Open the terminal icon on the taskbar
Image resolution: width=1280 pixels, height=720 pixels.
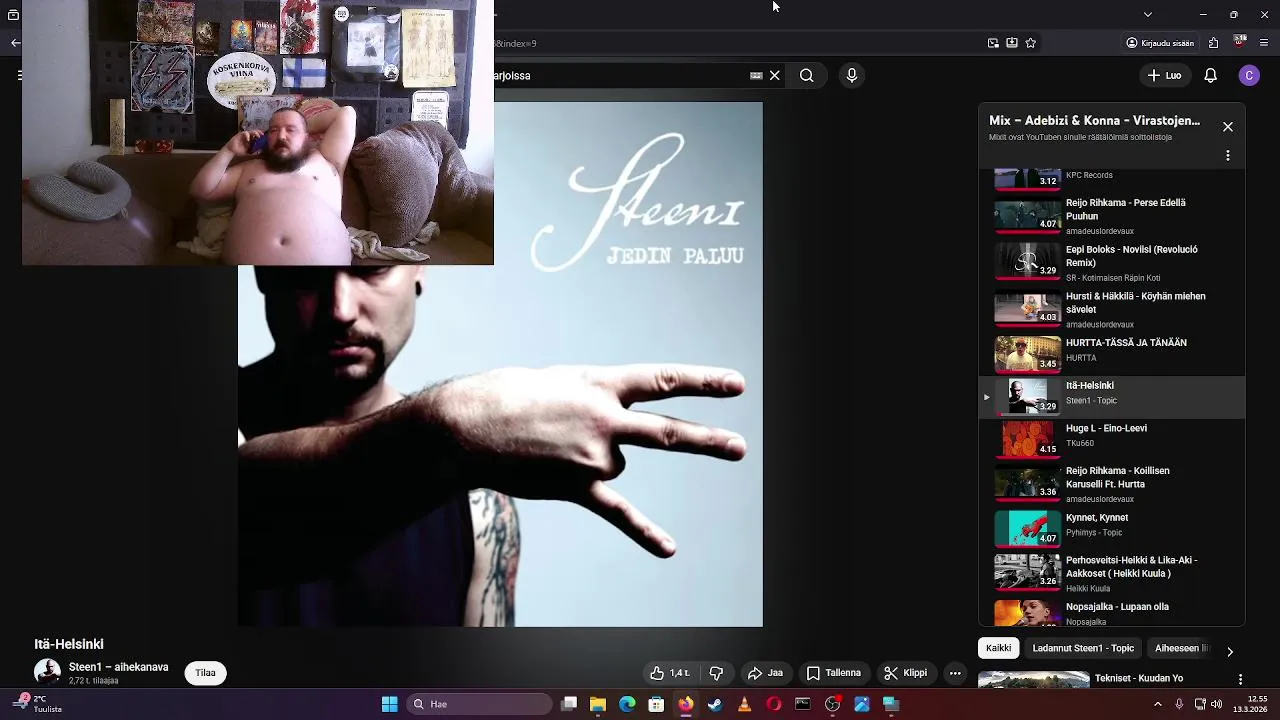802,704
